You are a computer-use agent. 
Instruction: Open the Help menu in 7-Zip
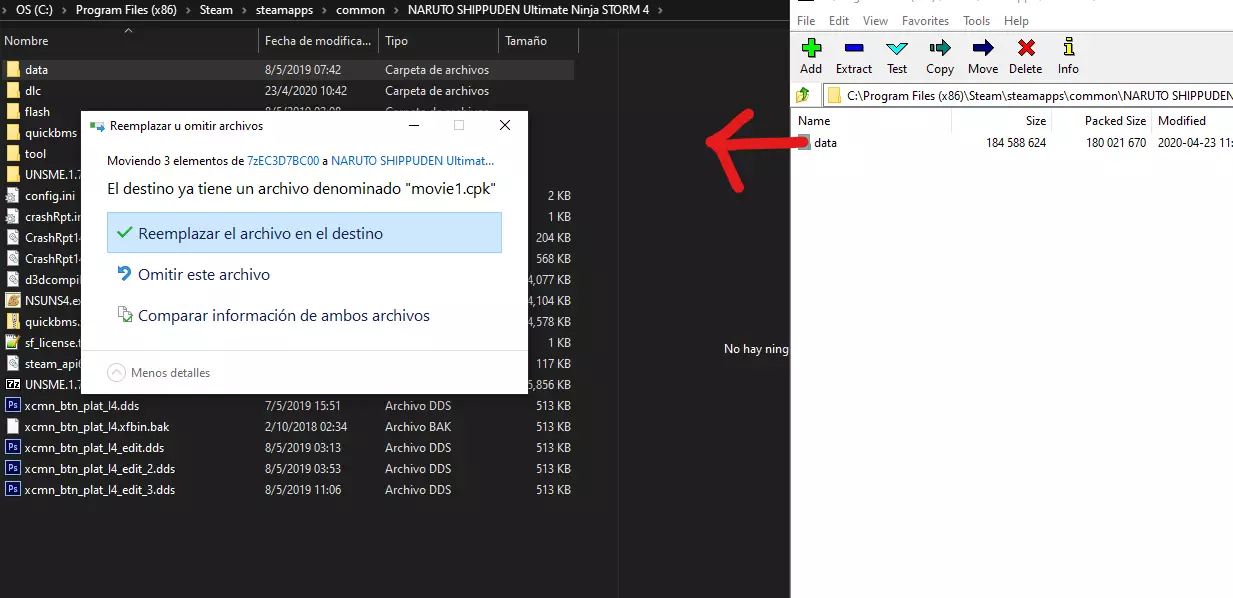[x=1016, y=20]
